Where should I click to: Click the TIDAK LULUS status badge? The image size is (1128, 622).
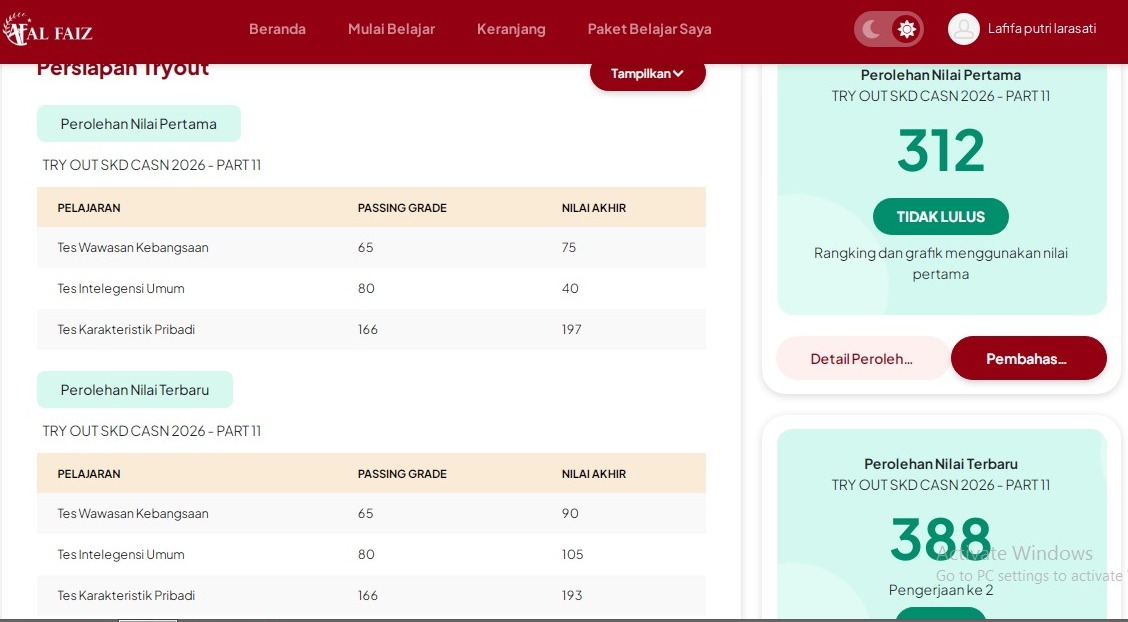tap(940, 216)
